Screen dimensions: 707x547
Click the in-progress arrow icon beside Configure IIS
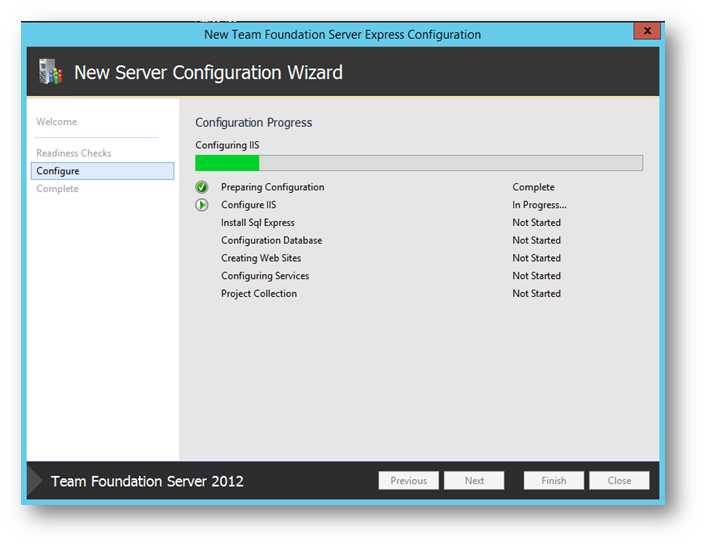[x=202, y=205]
